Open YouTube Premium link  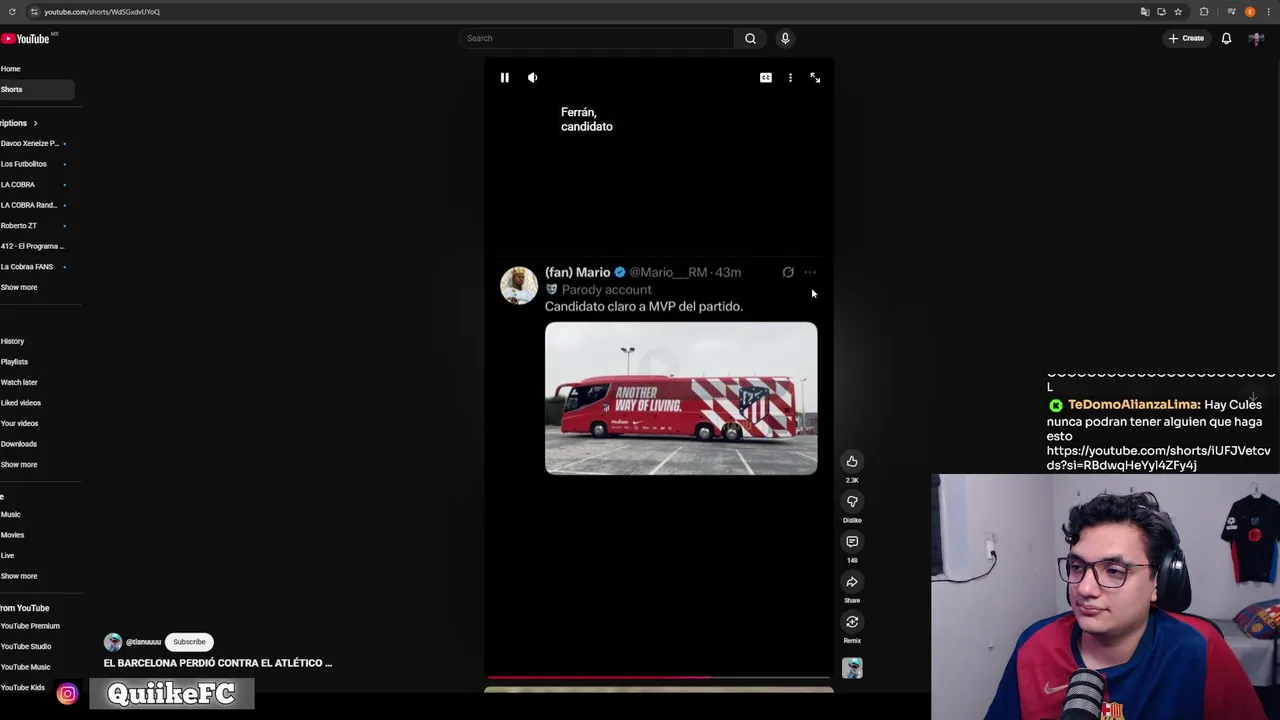click(30, 626)
